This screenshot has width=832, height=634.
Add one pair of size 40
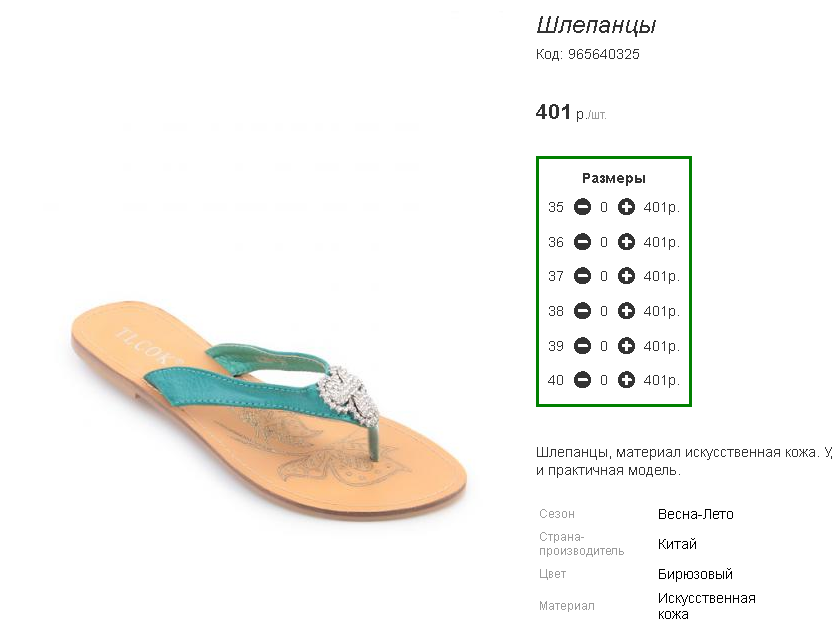coord(626,380)
